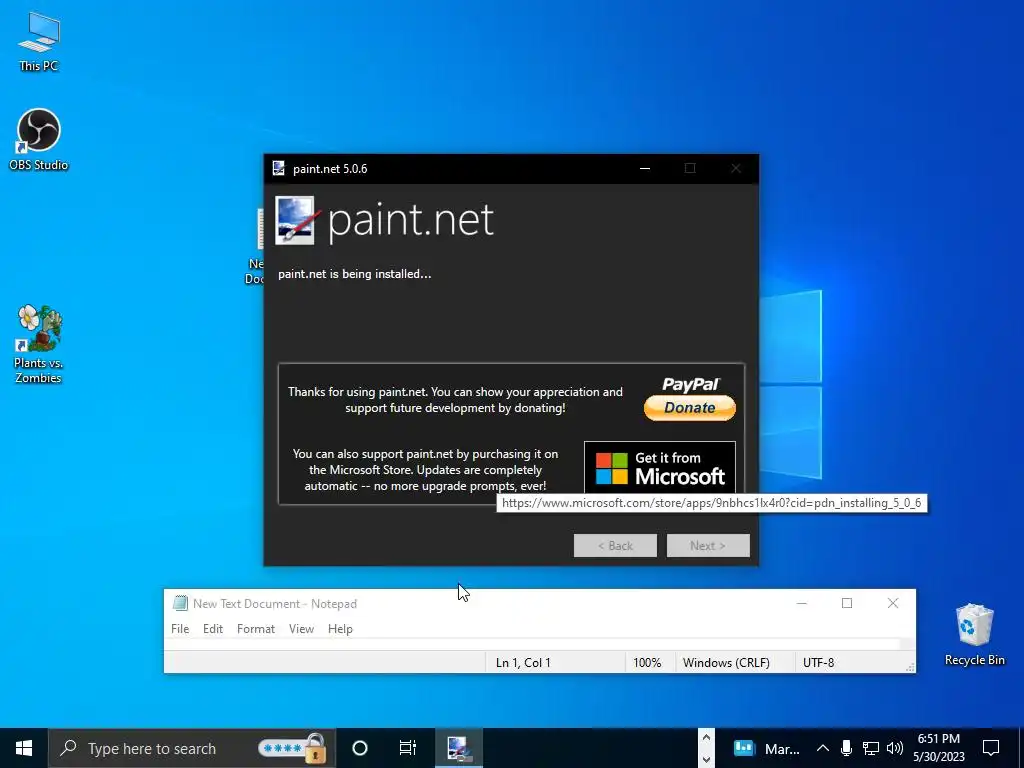The image size is (1024, 768).
Task: Click the microphone tray icon
Action: 846,748
